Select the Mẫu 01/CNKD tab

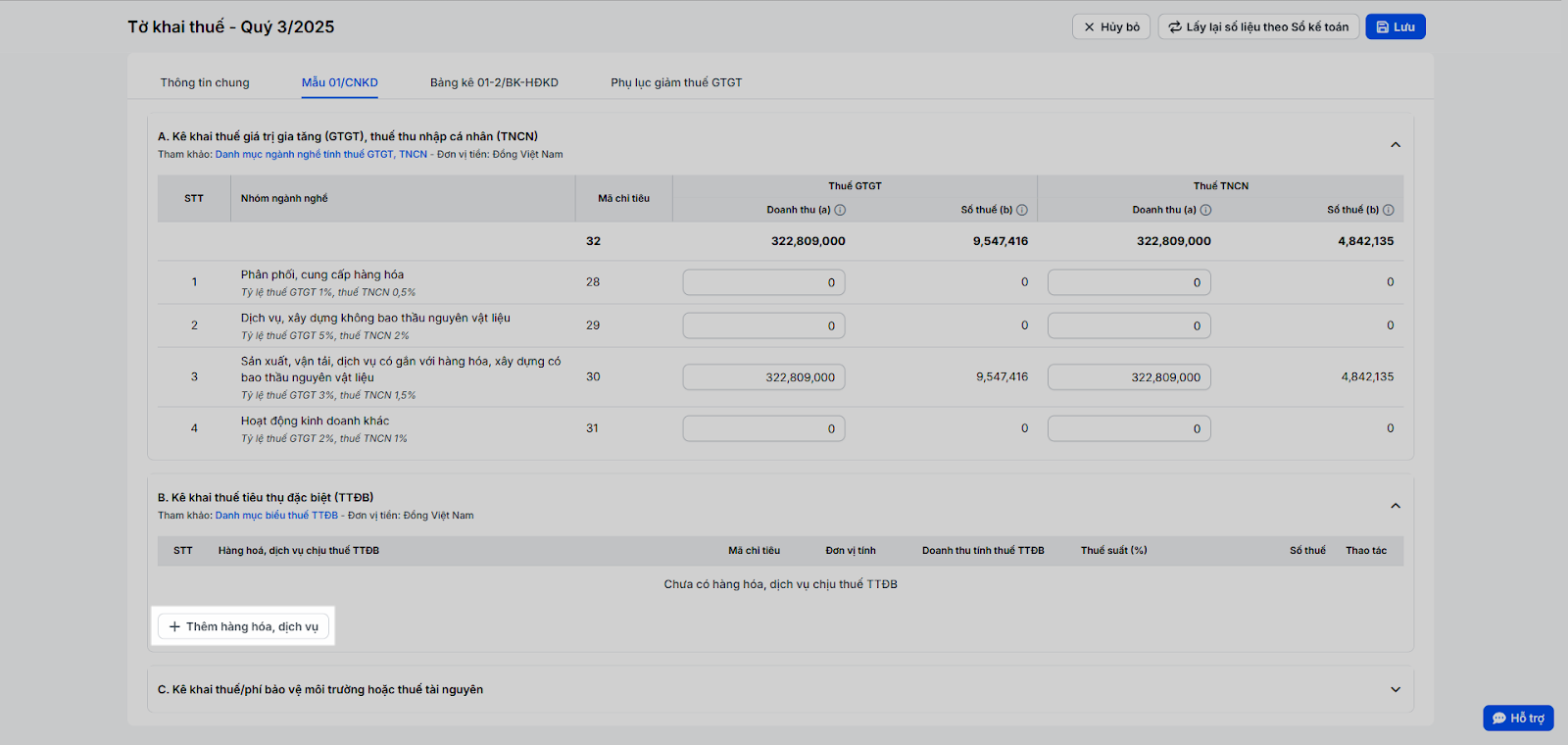point(340,82)
